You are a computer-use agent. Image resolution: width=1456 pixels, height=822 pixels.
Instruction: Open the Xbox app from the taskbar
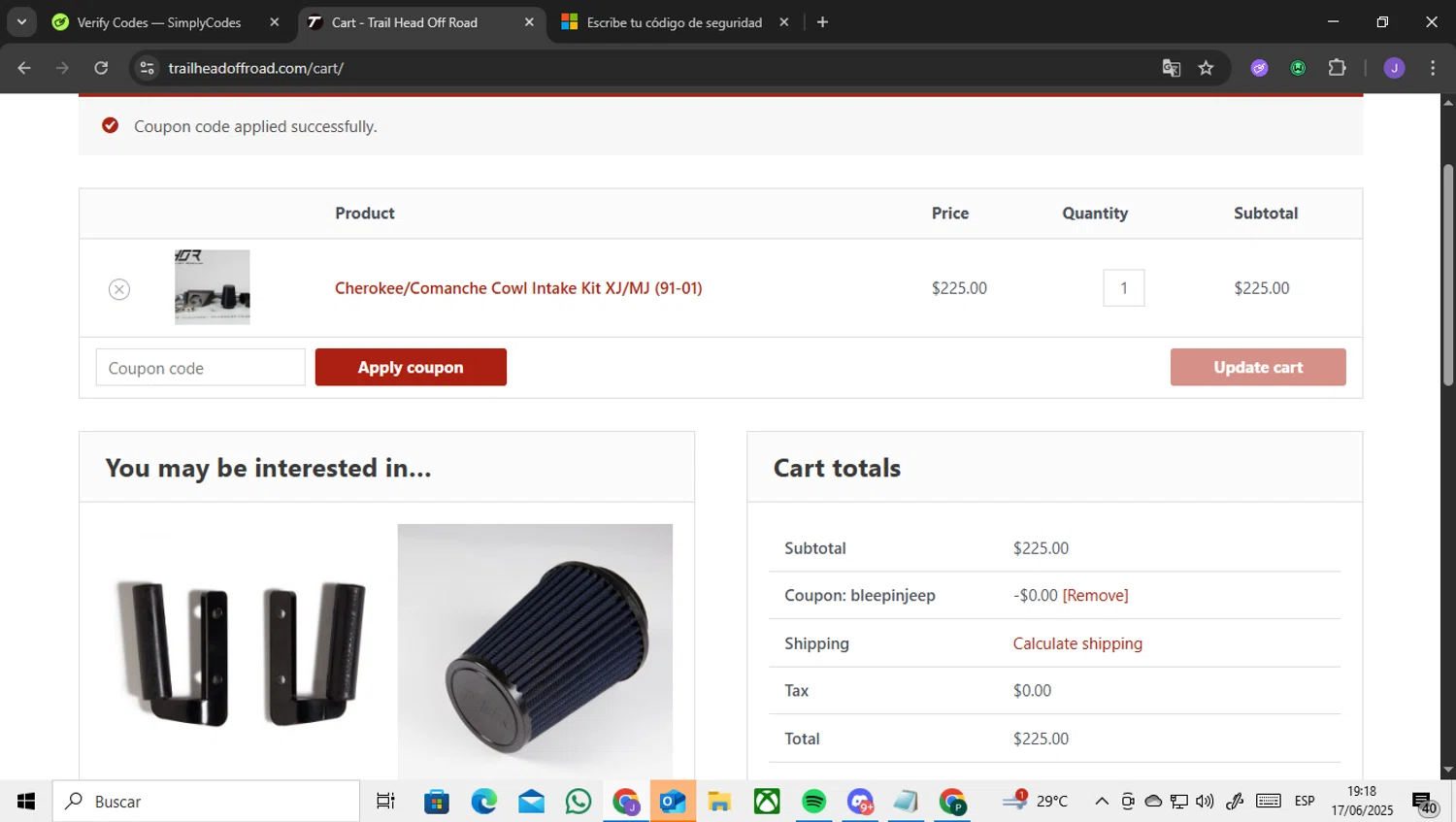767,802
